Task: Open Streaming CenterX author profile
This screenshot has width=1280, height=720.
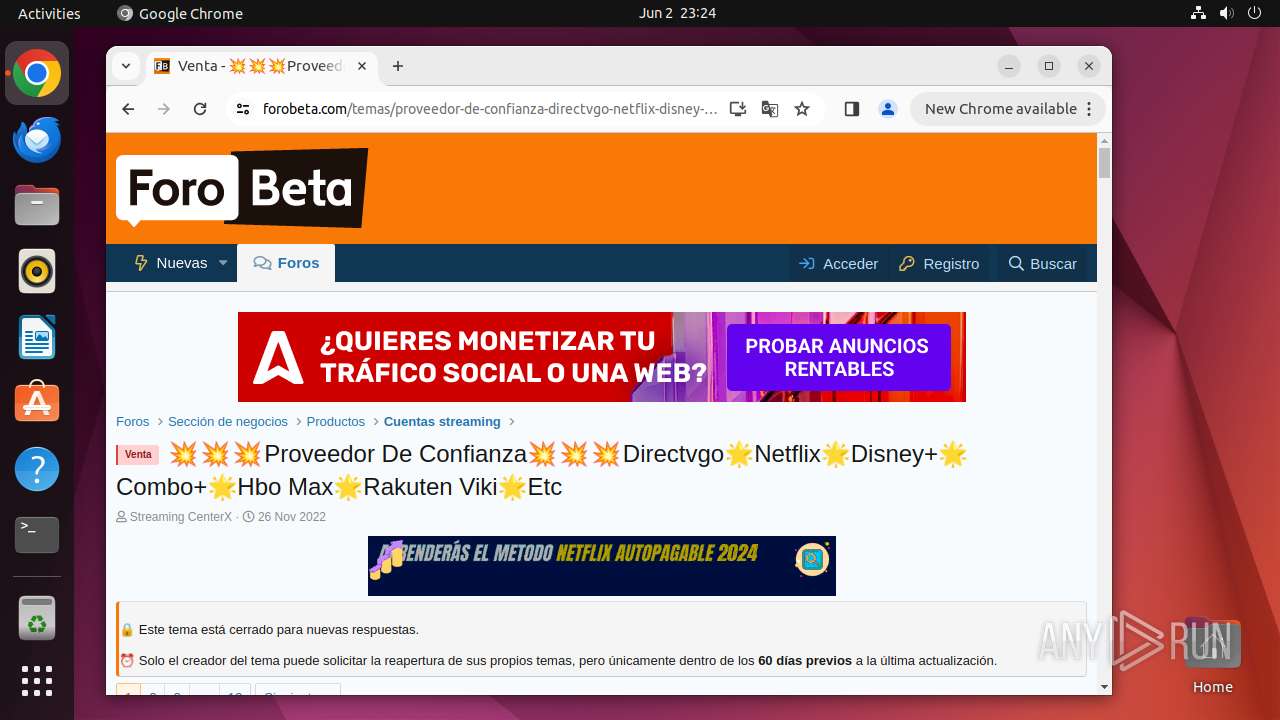Action: 180,517
